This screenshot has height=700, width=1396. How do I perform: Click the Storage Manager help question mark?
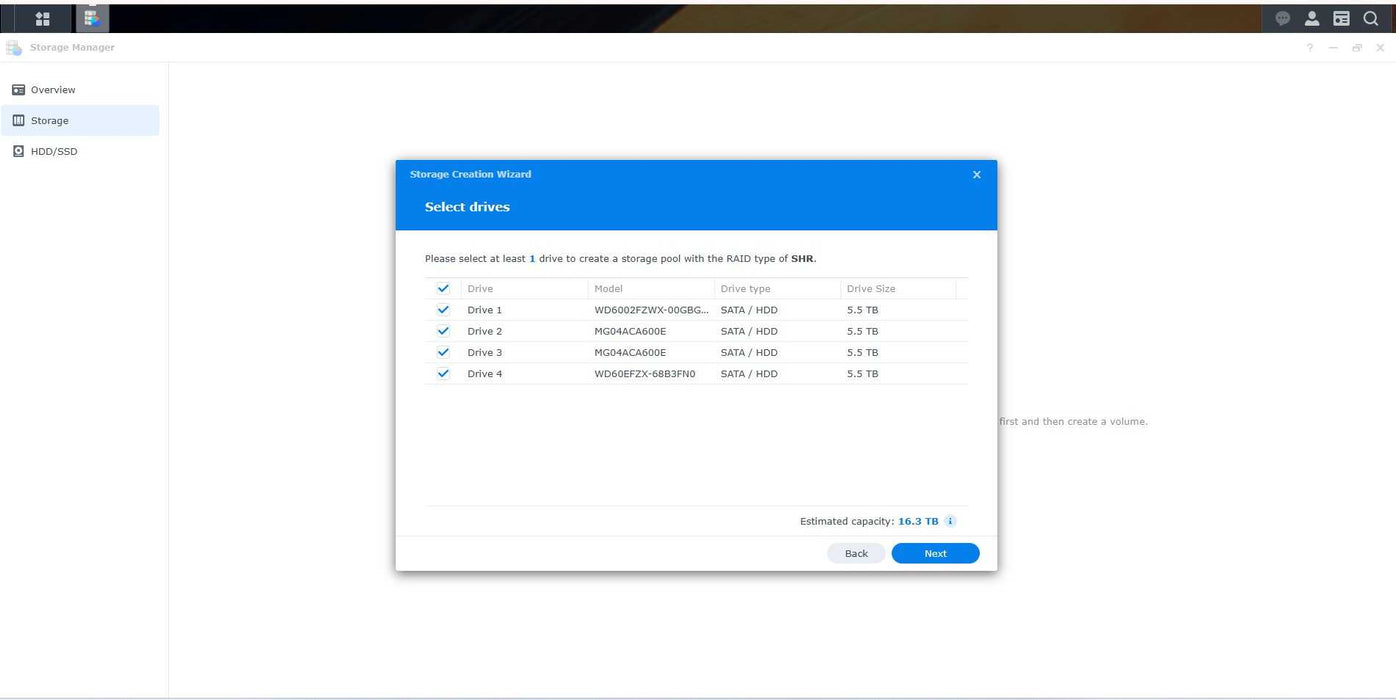1309,47
